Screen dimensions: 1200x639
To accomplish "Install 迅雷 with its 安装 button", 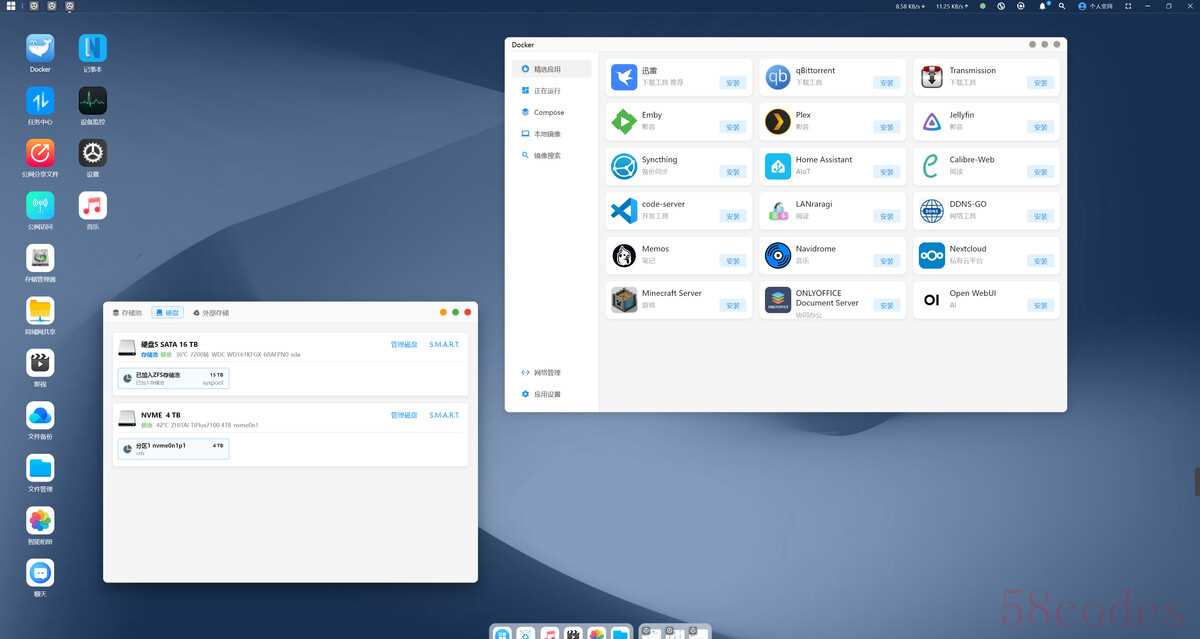I will (733, 83).
